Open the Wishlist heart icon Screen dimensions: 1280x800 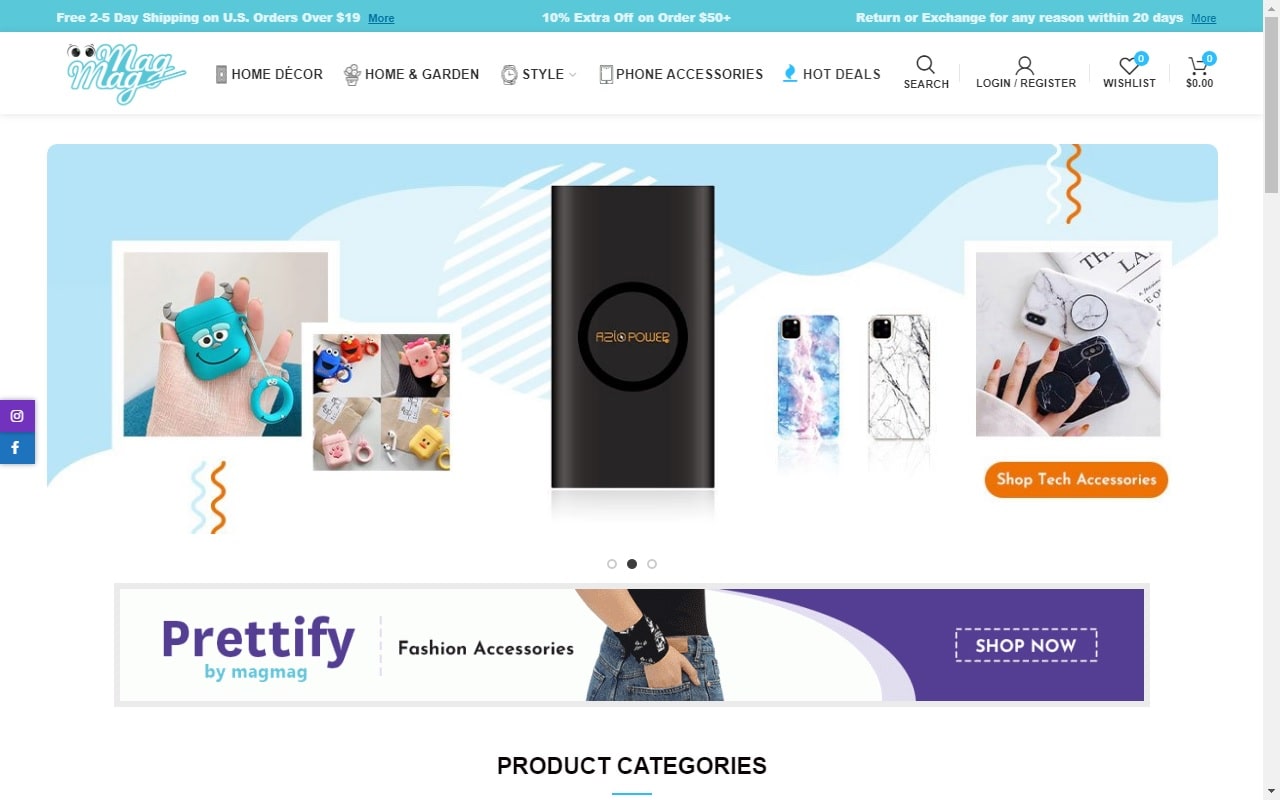[1128, 66]
